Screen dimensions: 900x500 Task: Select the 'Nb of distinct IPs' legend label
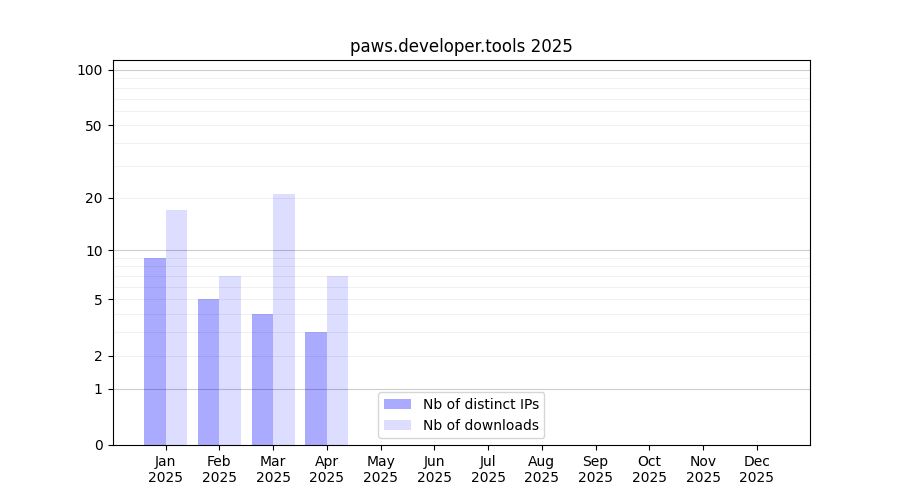pos(480,404)
